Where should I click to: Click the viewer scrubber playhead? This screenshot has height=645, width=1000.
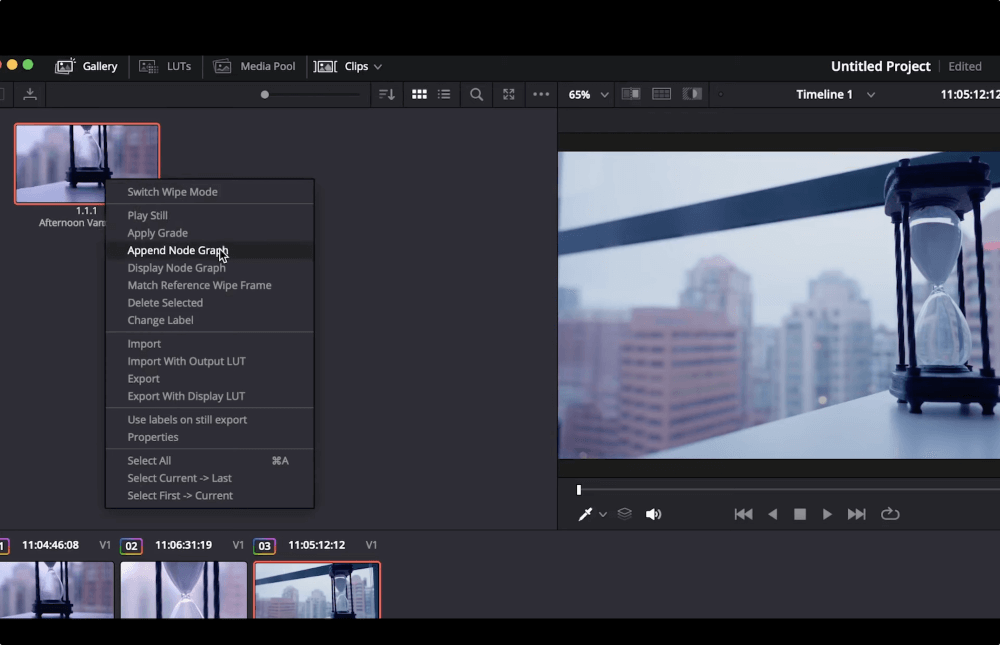click(x=579, y=490)
